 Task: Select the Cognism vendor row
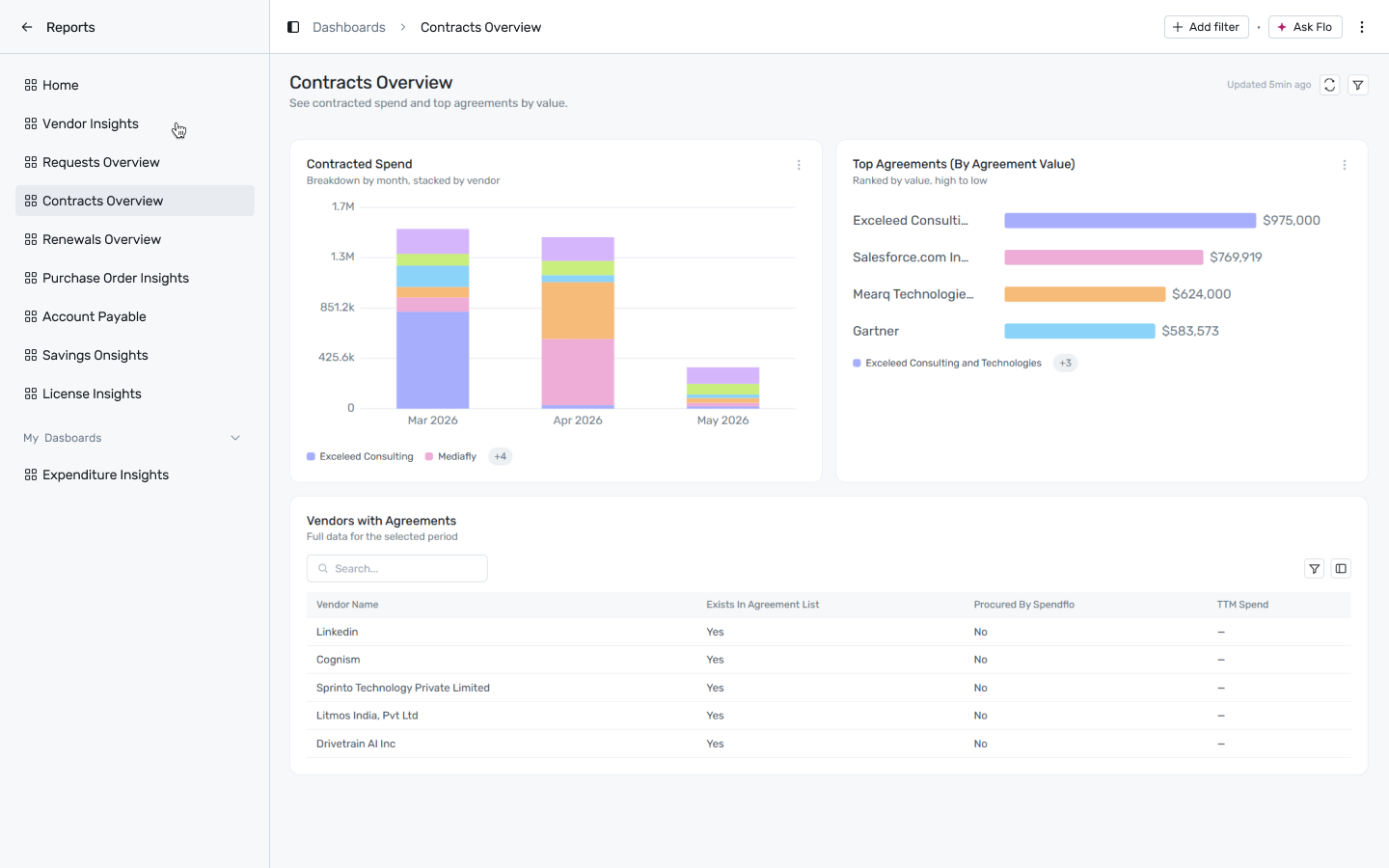tap(829, 660)
